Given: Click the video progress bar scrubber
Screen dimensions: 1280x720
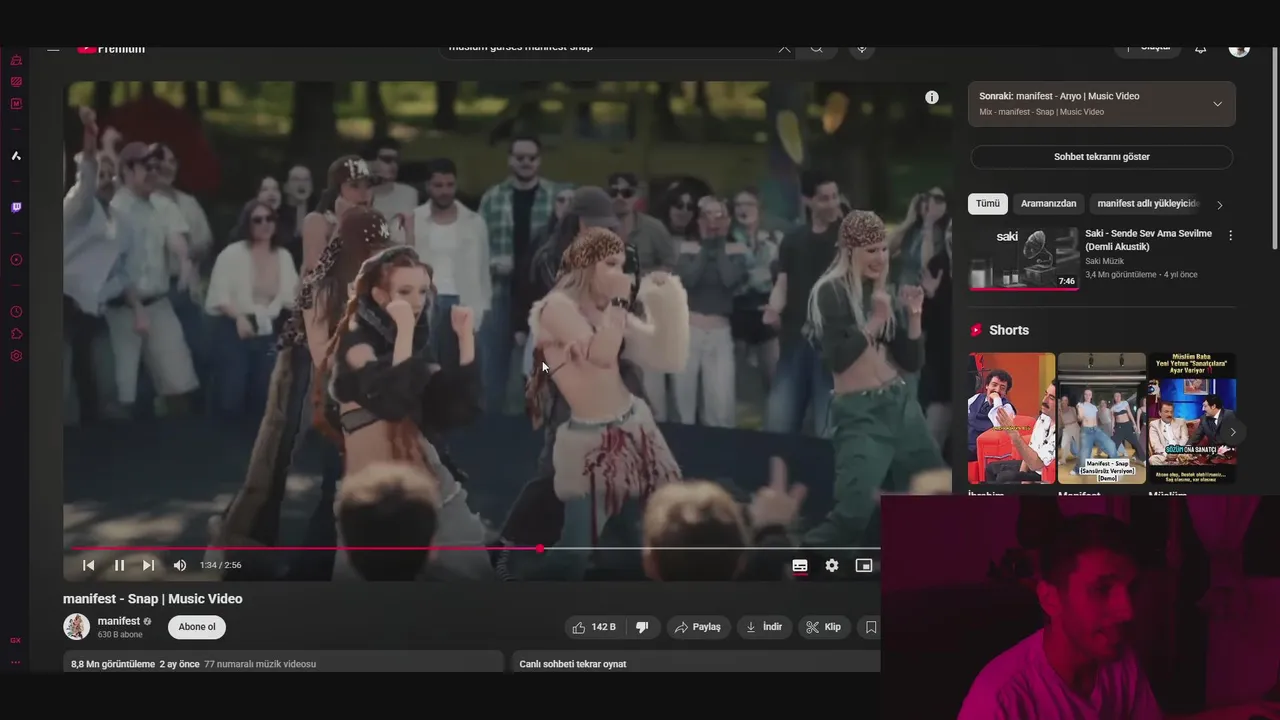Looking at the screenshot, I should pos(540,548).
